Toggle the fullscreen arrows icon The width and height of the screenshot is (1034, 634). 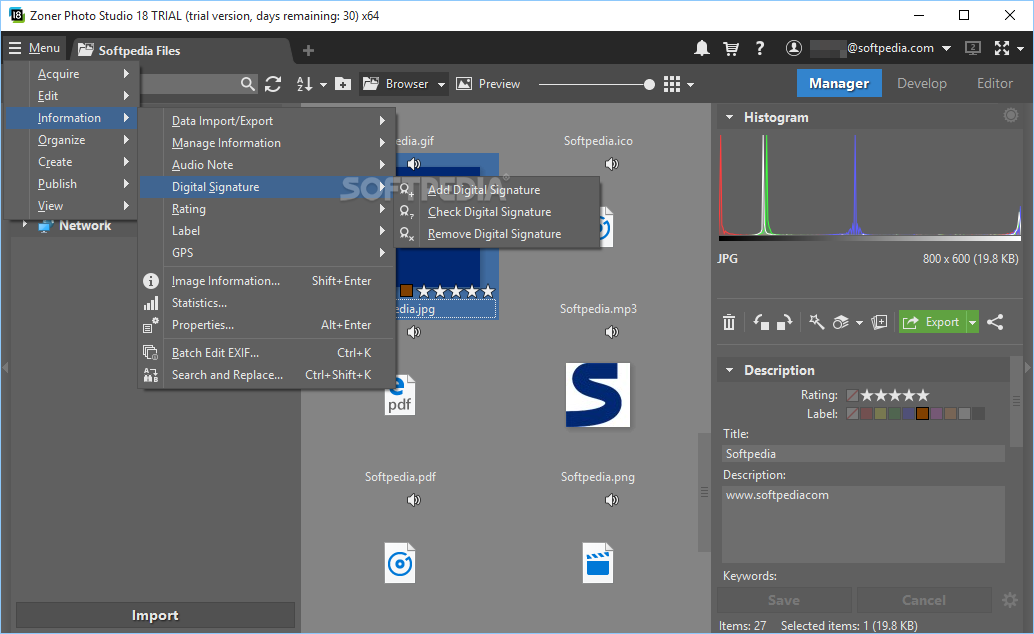(1002, 48)
